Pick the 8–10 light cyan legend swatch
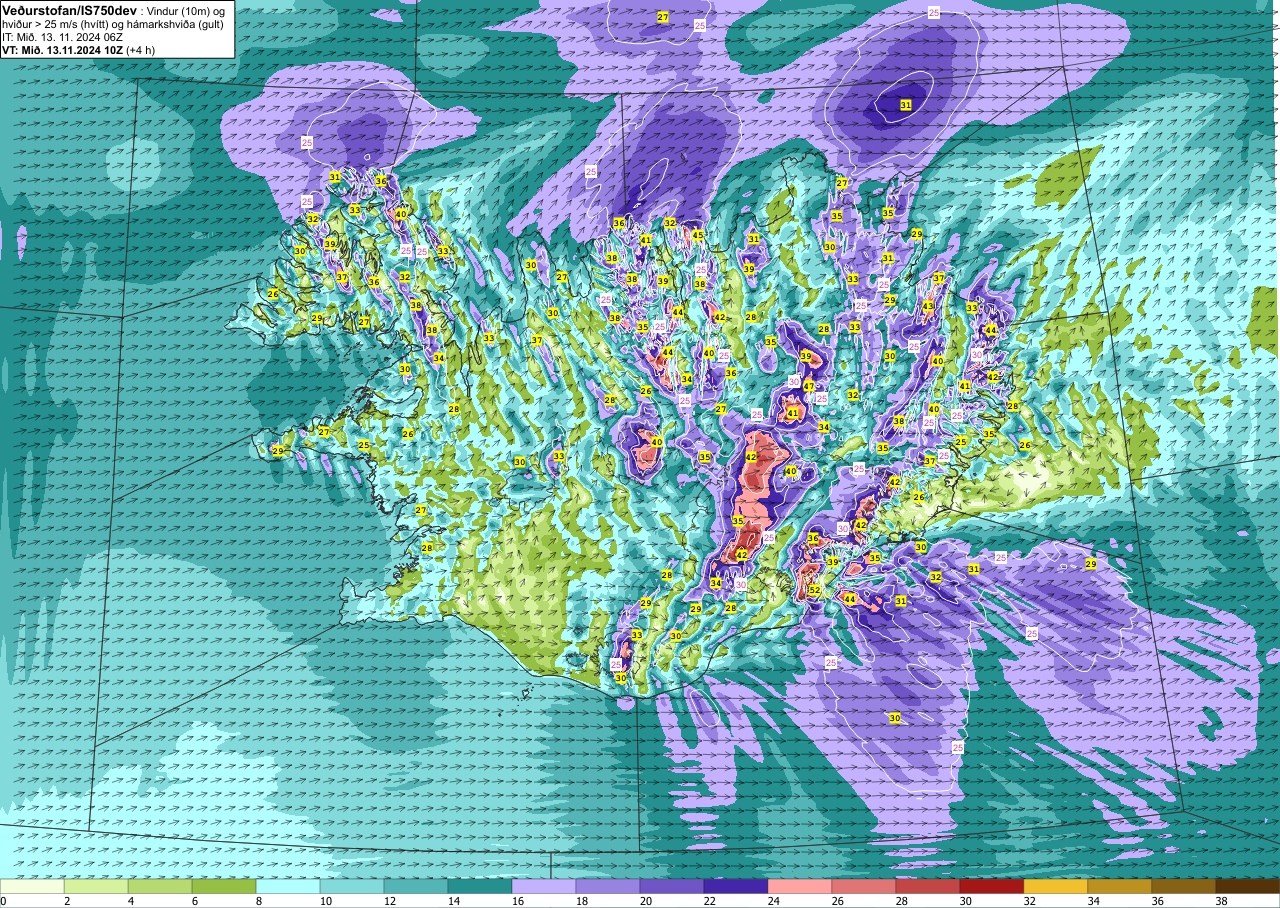Viewport: 1280px width, 908px height. point(288,886)
